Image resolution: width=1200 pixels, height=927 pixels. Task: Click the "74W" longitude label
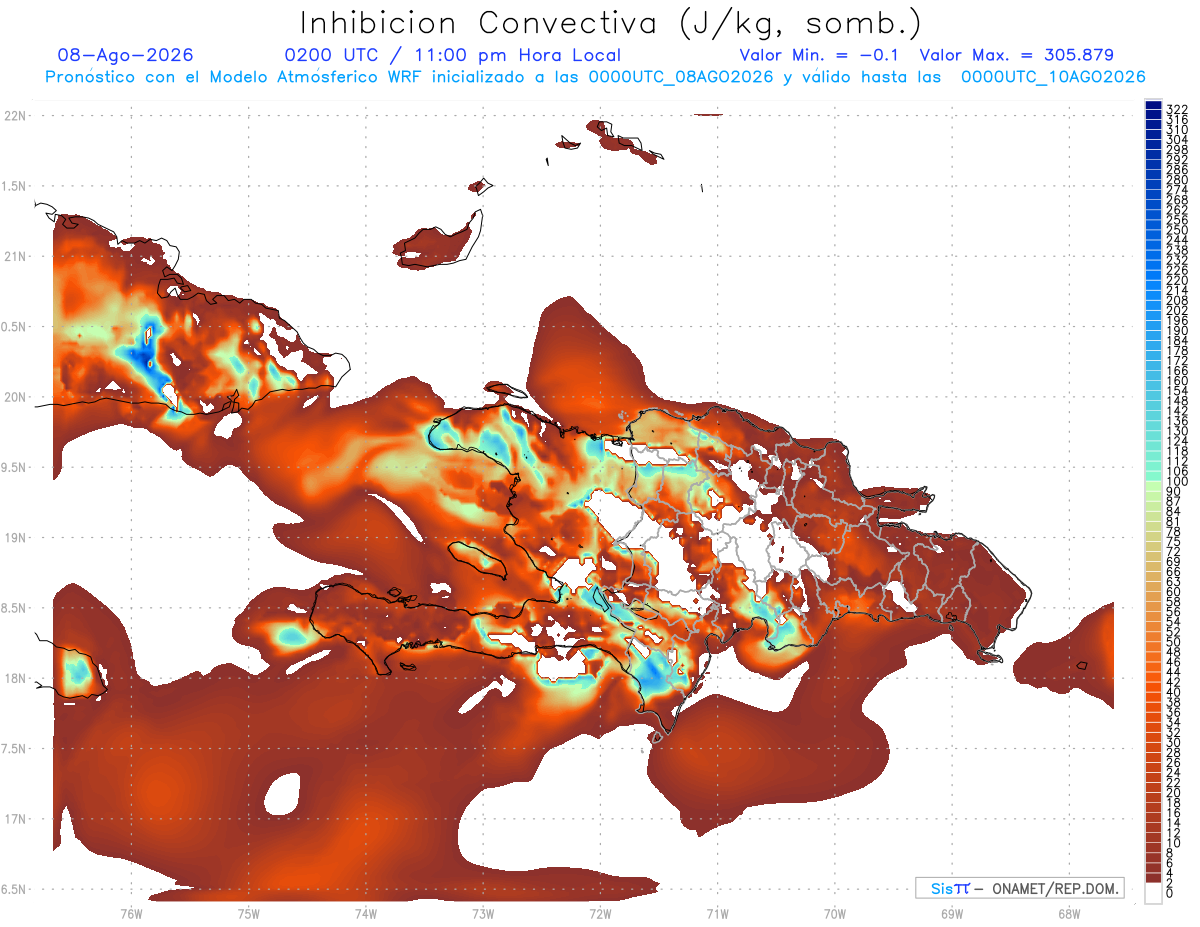click(x=366, y=913)
